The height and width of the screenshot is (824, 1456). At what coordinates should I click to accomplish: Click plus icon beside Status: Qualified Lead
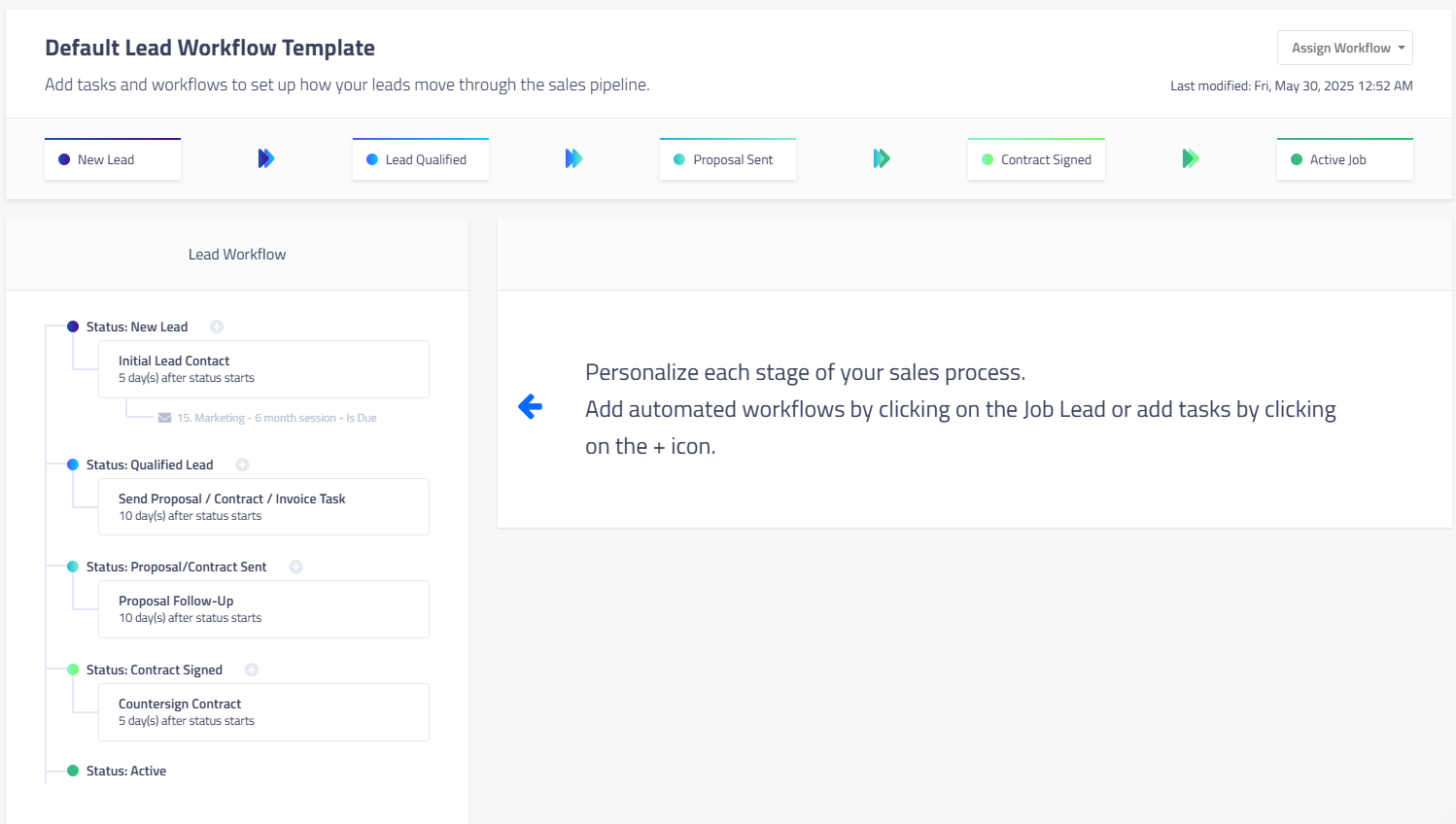coord(243,464)
